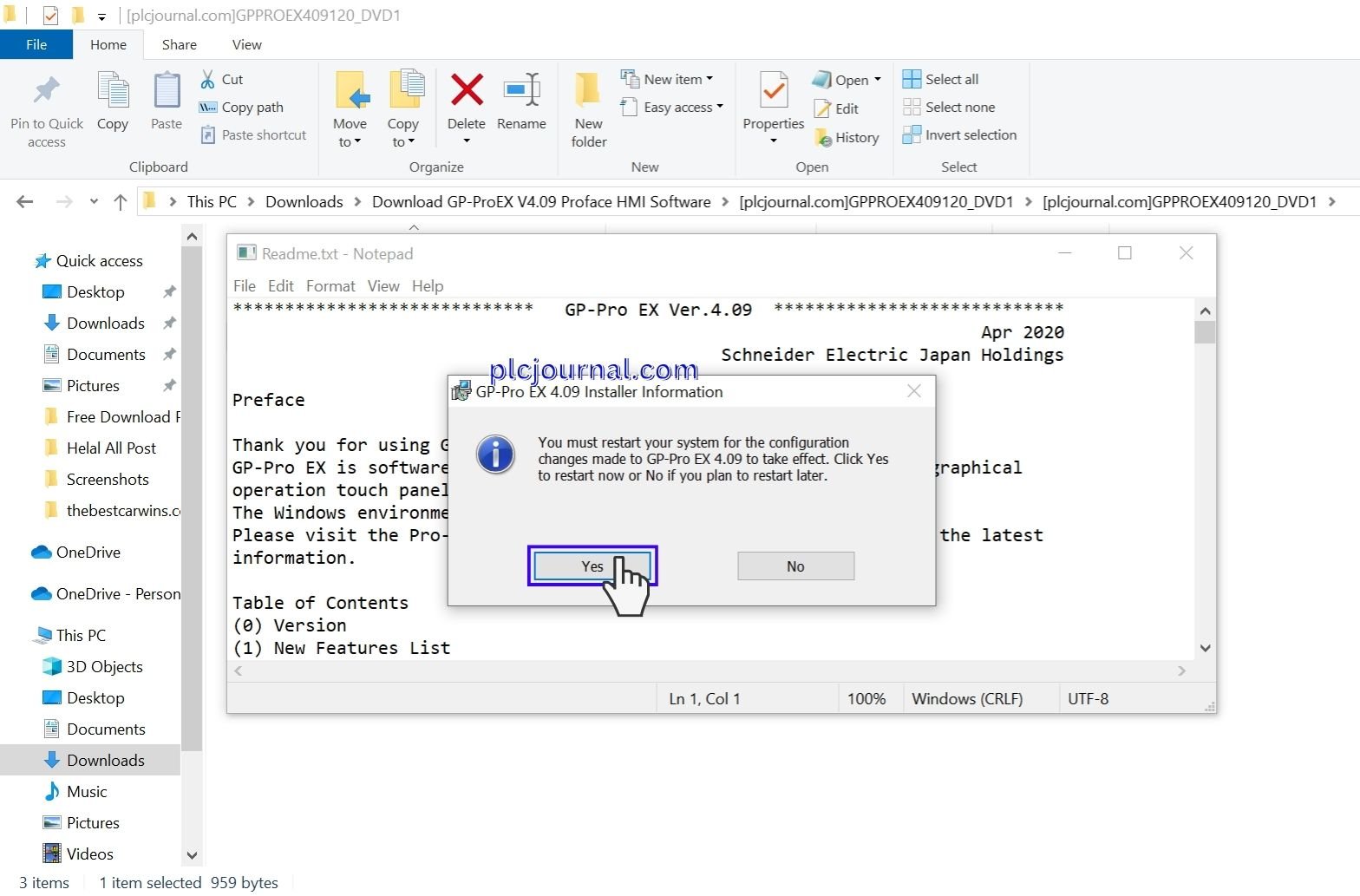
Task: Open OneDrive - Personal in navigation pane
Action: tap(106, 594)
